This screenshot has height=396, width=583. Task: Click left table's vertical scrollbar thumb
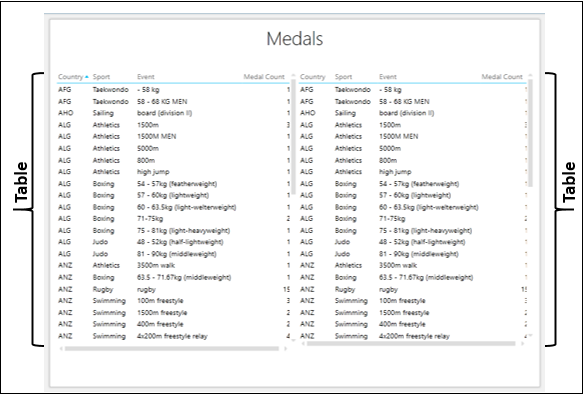[x=293, y=137]
